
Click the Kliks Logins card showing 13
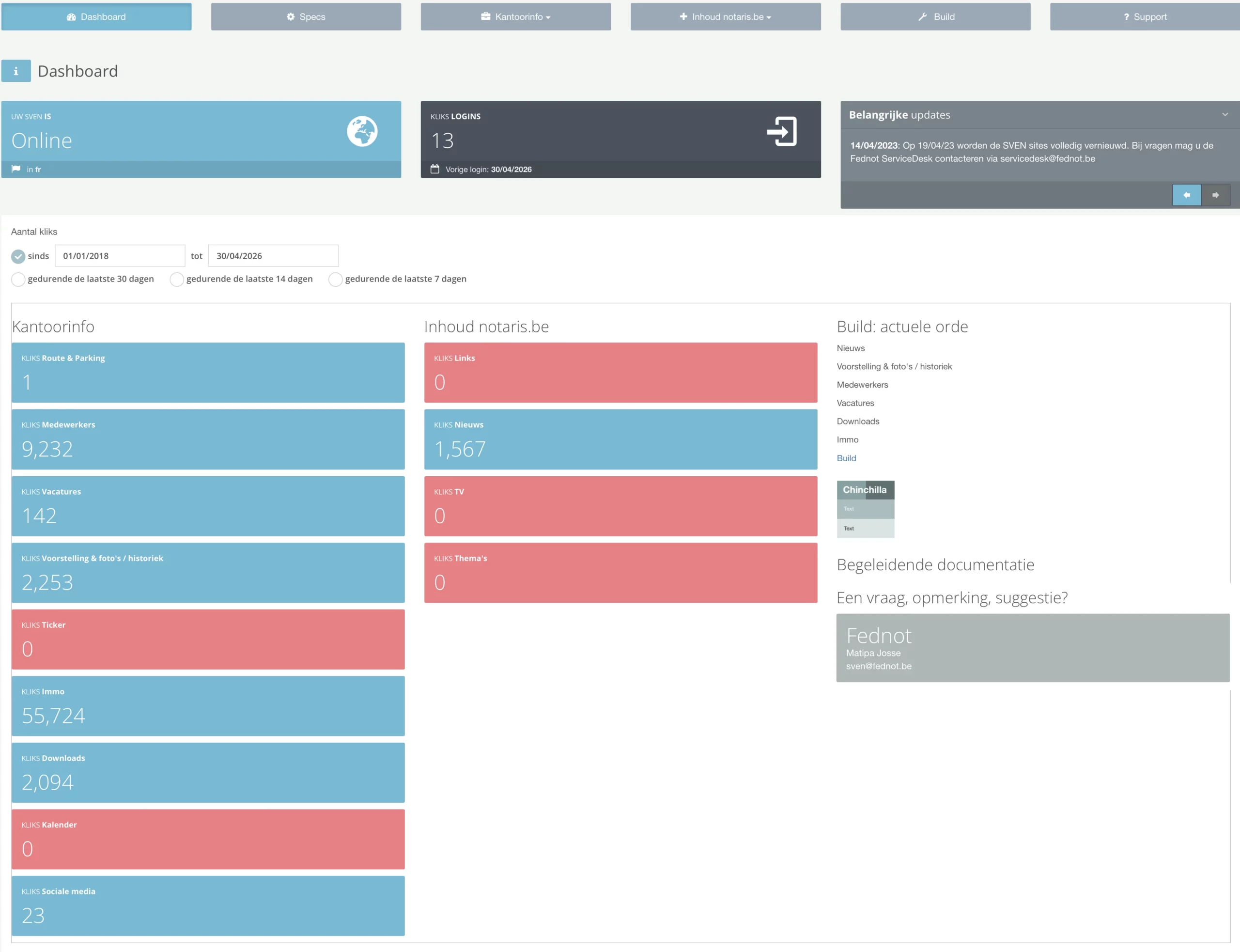621,140
